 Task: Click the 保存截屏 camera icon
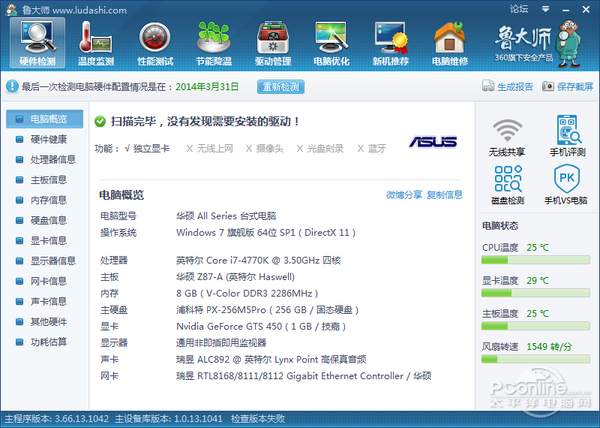click(551, 88)
